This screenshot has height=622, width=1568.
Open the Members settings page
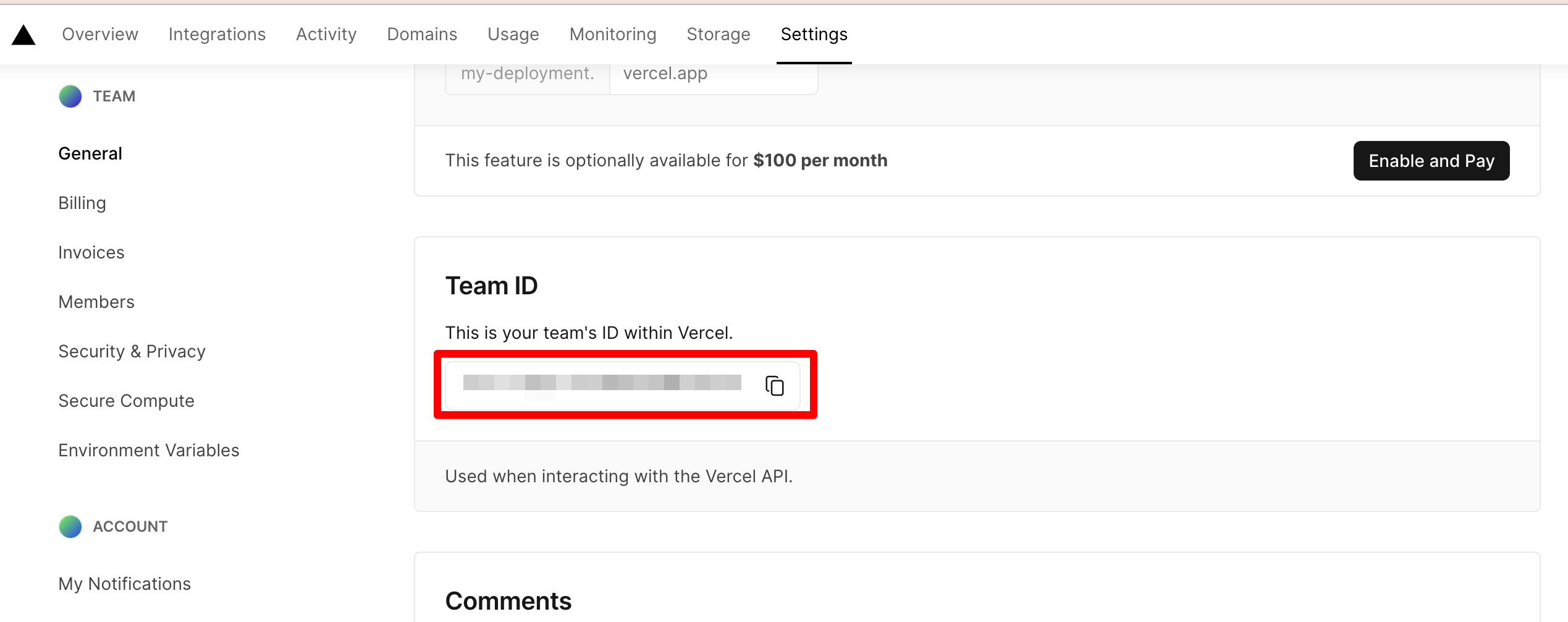pyautogui.click(x=96, y=302)
